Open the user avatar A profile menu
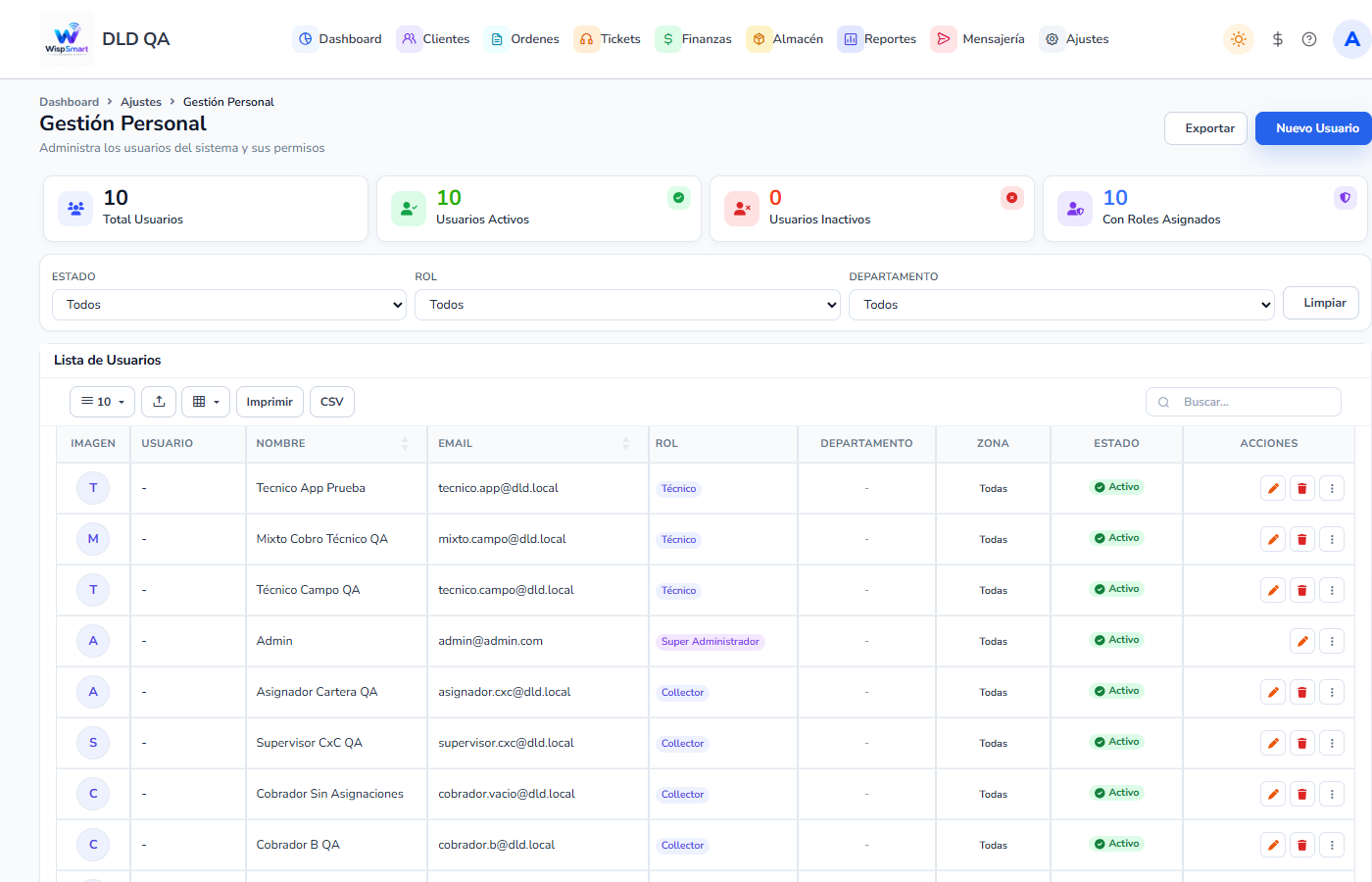 point(1352,39)
